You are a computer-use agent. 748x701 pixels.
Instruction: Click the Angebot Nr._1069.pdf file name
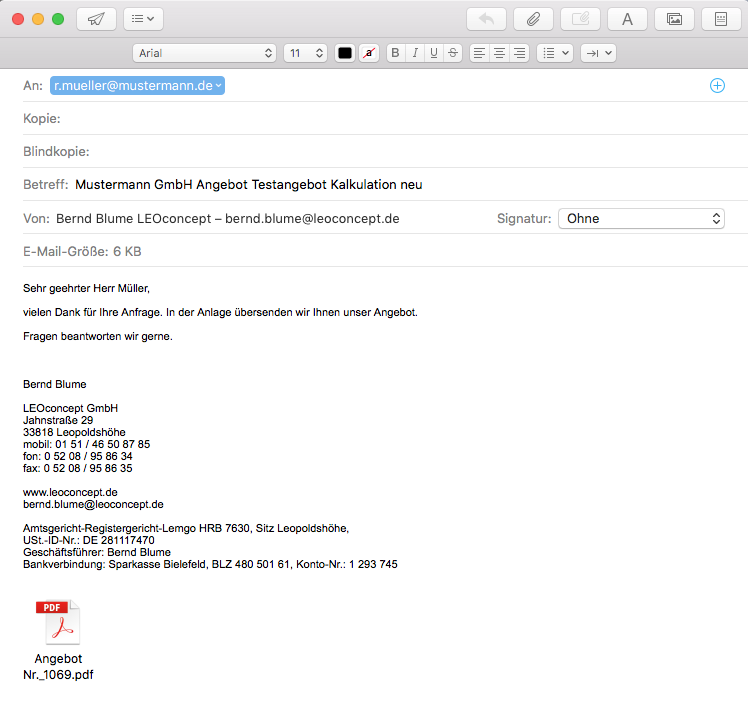pyautogui.click(x=58, y=667)
